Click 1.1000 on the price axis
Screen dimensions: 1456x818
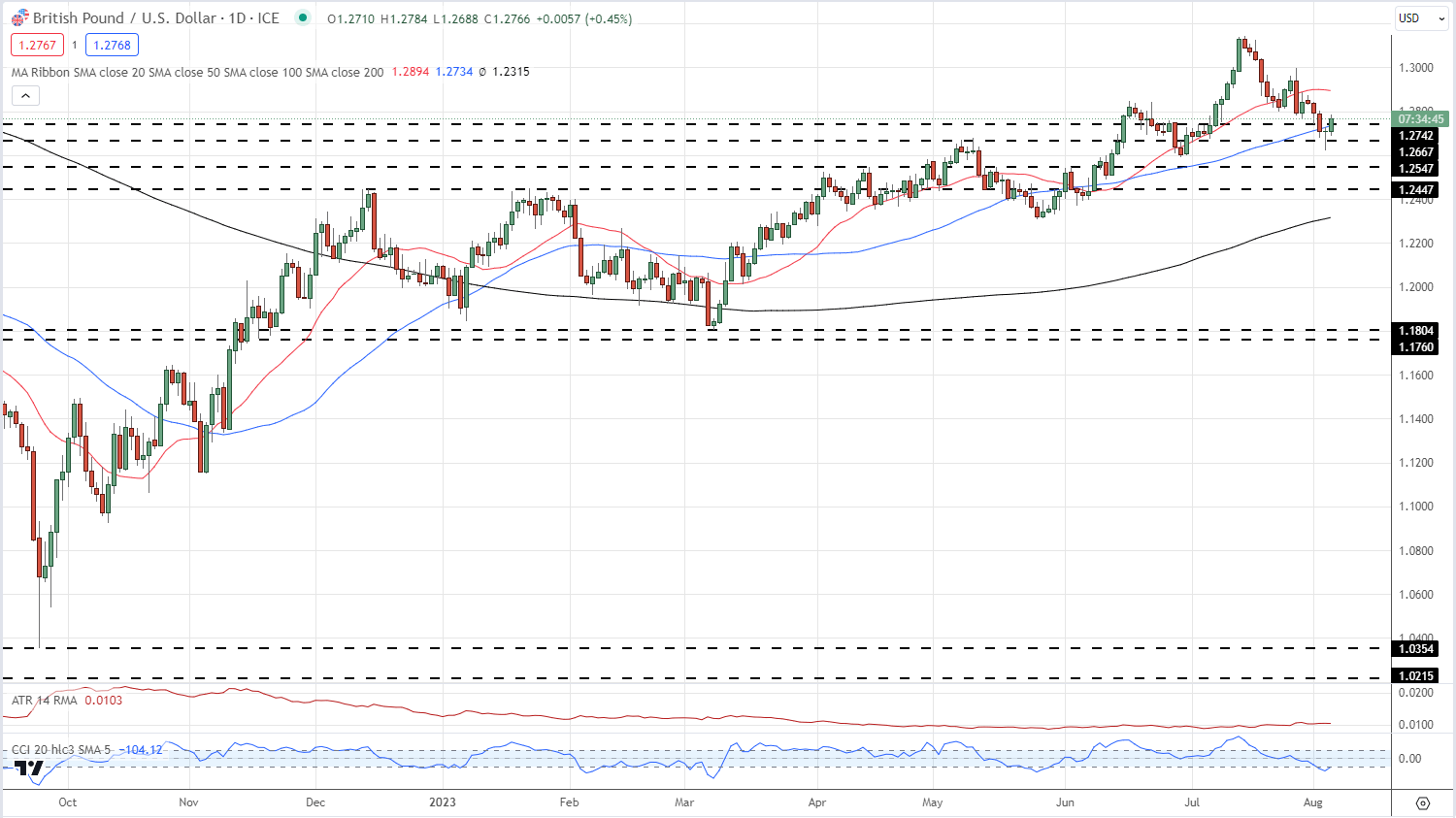tap(1416, 507)
